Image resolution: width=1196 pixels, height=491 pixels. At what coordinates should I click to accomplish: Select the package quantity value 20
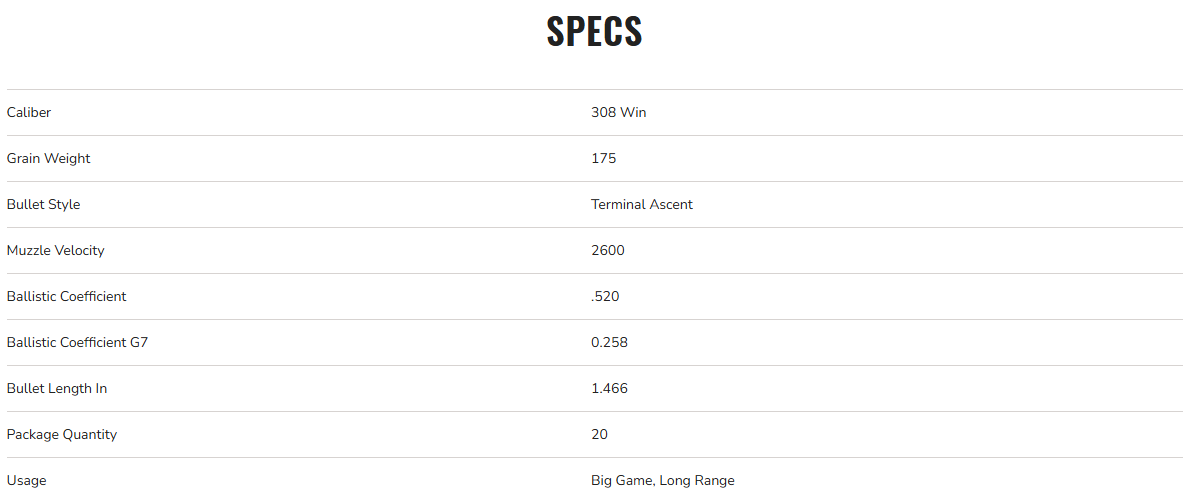pyautogui.click(x=599, y=434)
